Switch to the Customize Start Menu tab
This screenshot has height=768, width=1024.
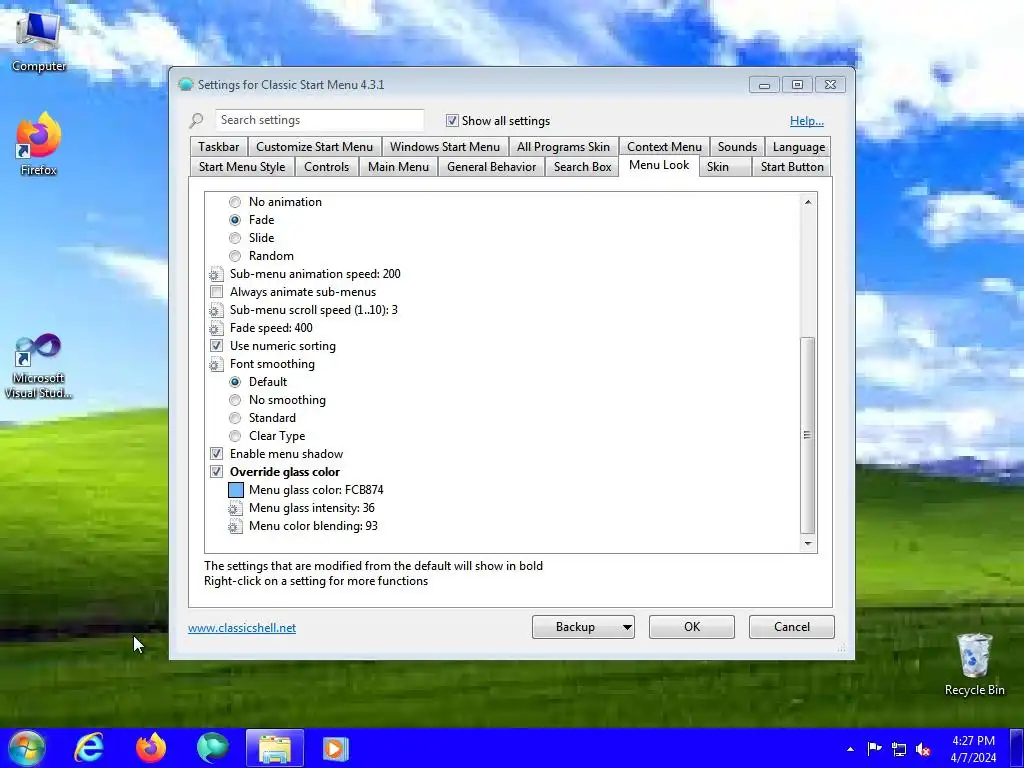pos(314,147)
